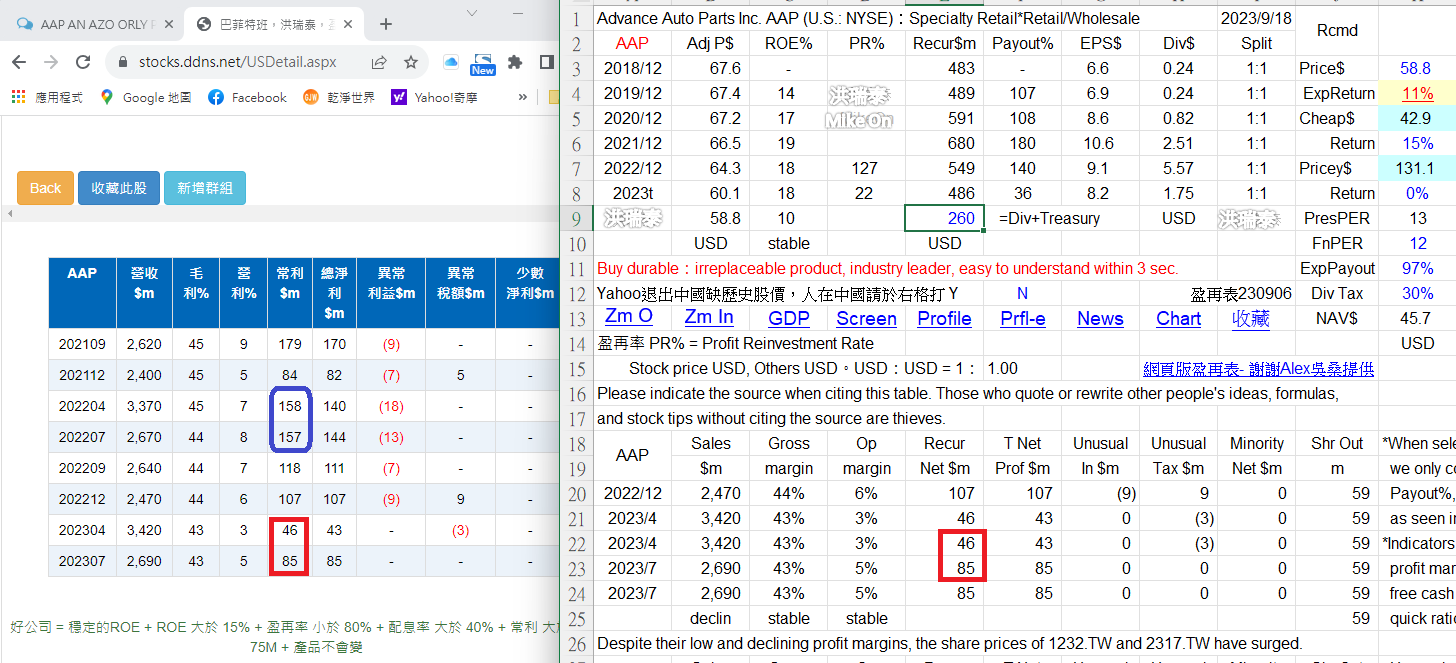The height and width of the screenshot is (663, 1456).
Task: Open the extension marked New
Action: coord(483,64)
